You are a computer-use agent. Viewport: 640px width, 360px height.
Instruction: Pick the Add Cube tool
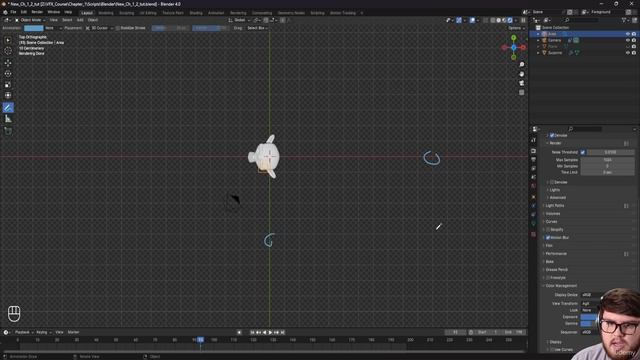coord(8,131)
